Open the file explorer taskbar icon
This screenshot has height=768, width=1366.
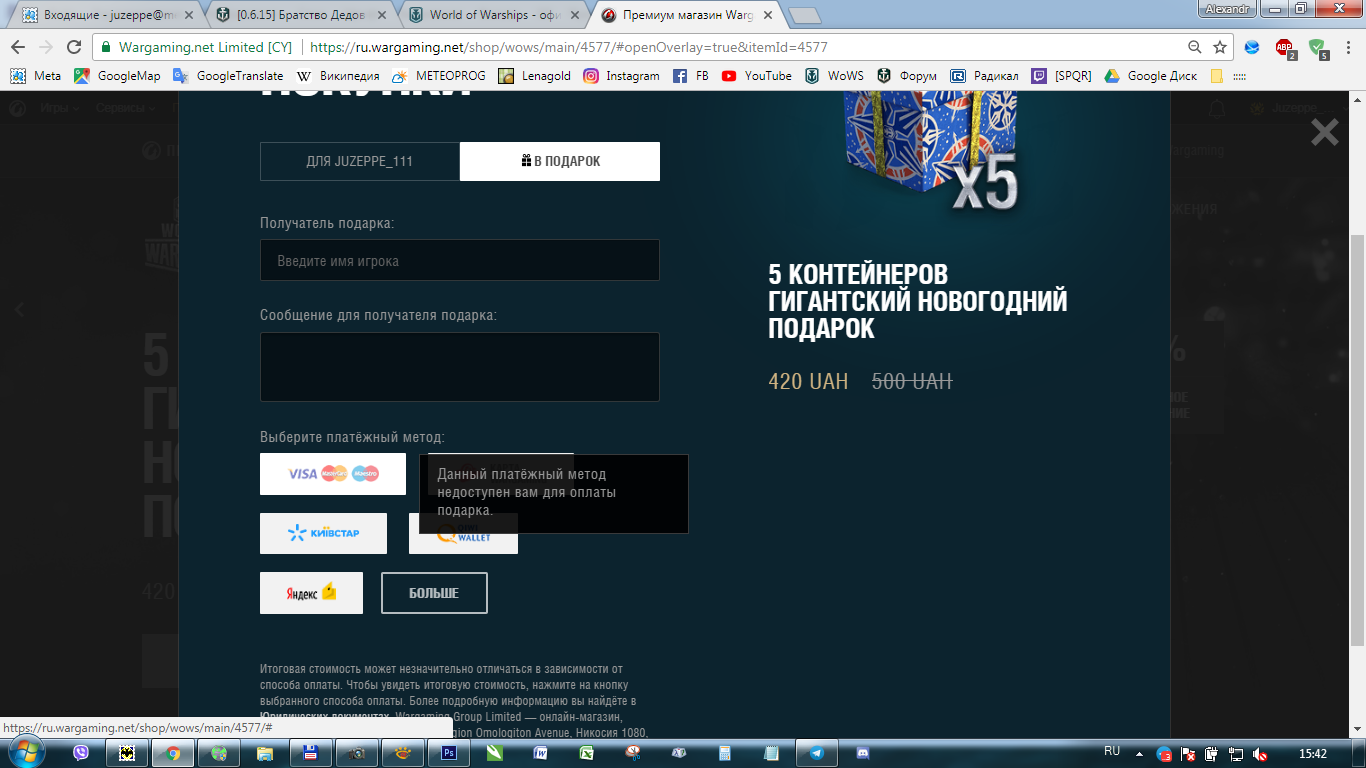click(265, 753)
